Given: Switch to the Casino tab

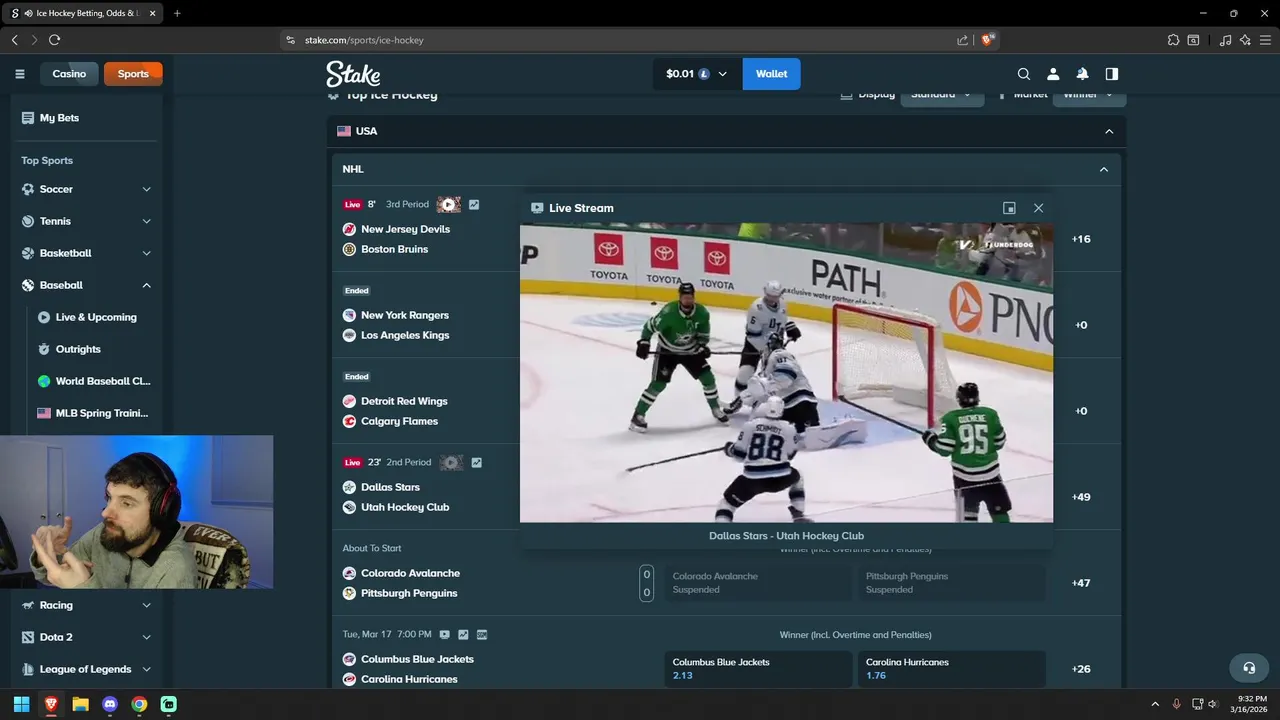Looking at the screenshot, I should 69,74.
